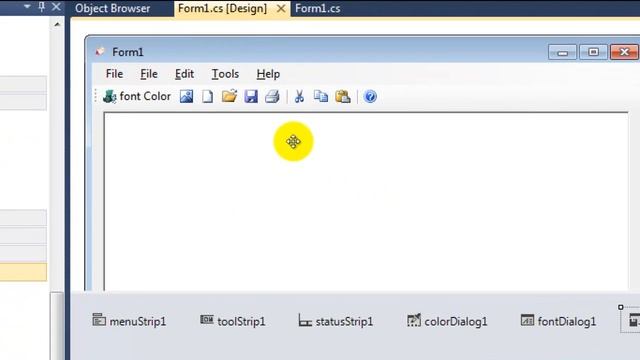Open the first File menu
This screenshot has height=360, width=640.
click(114, 74)
